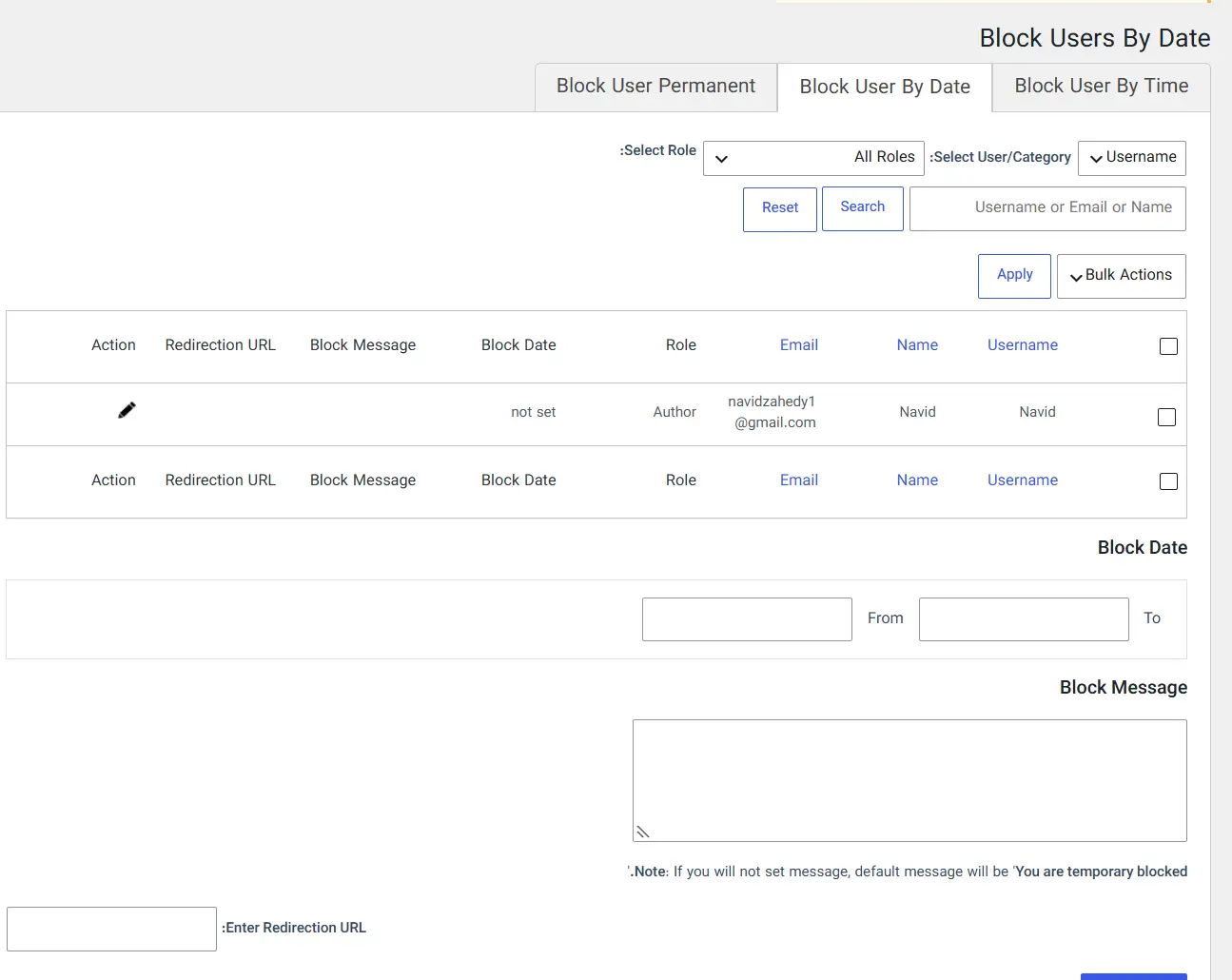Click the footer Username column link

[x=1023, y=480]
